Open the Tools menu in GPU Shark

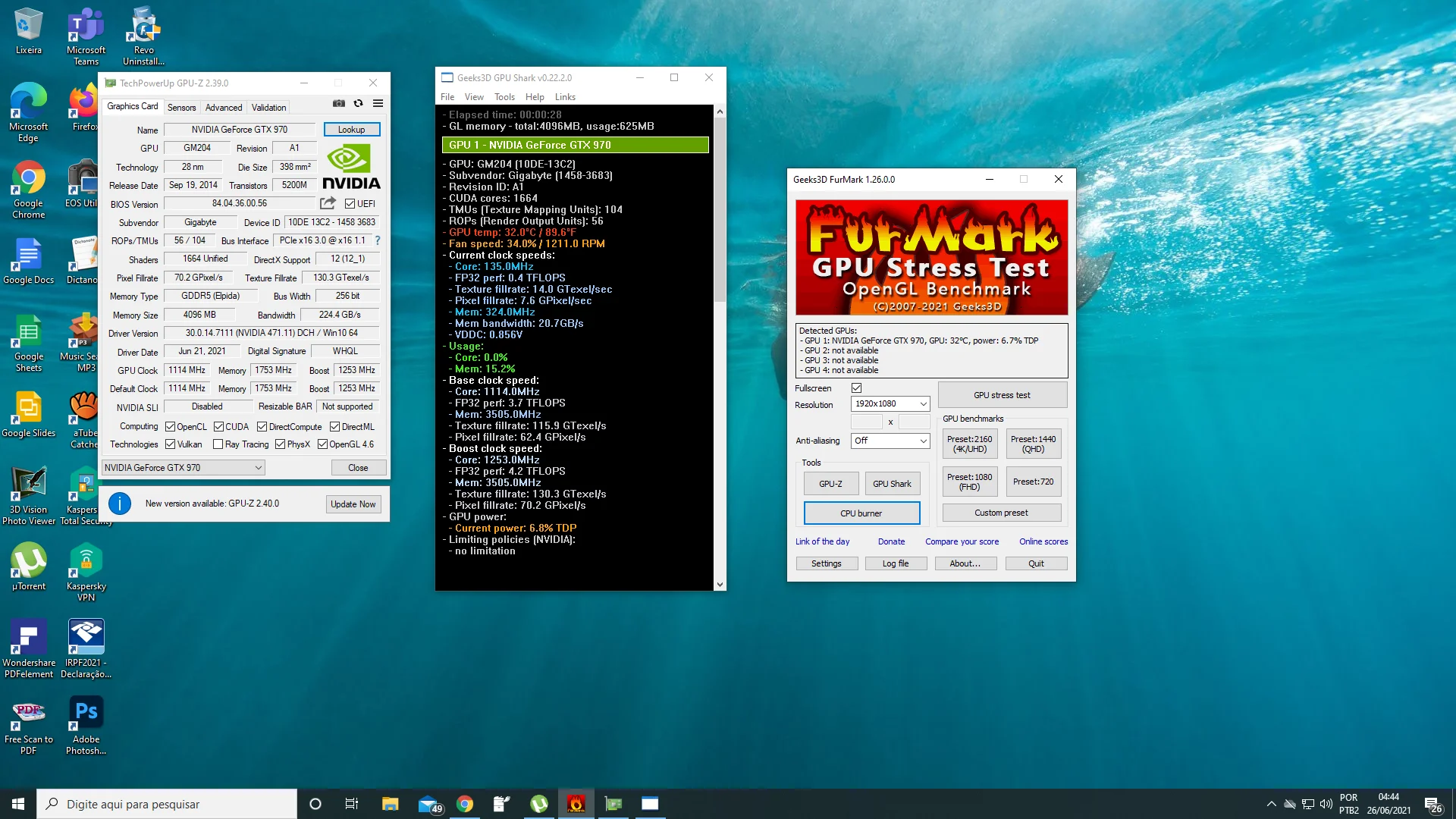[x=504, y=97]
